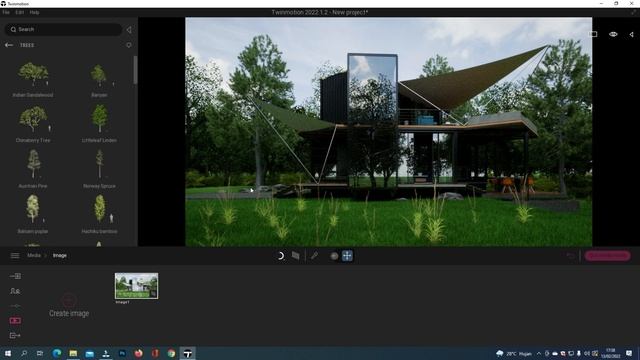Open the hamburger dock menu
Screen dimensions: 640x360
coord(15,256)
